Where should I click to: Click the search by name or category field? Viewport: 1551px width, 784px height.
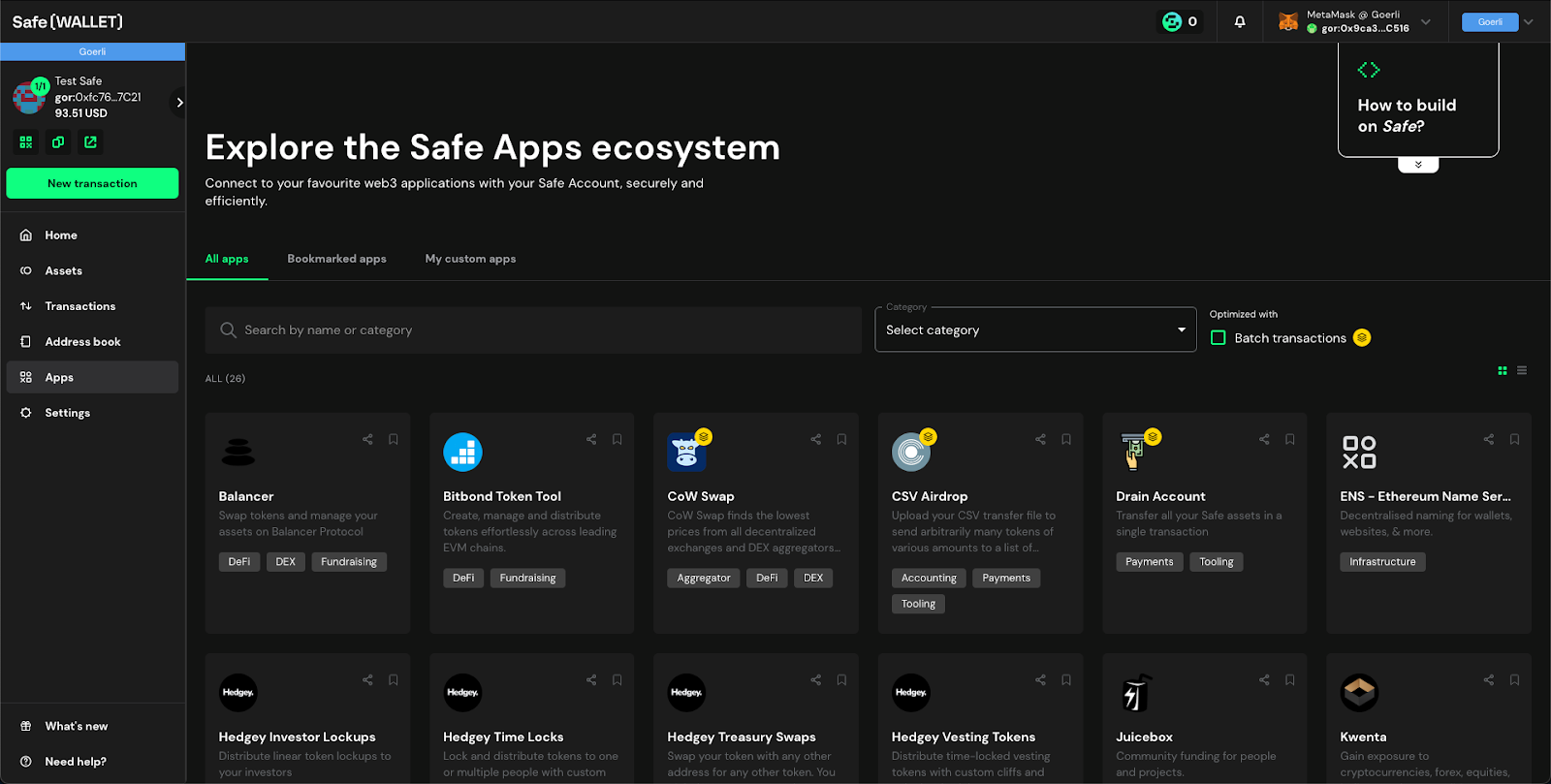click(533, 330)
